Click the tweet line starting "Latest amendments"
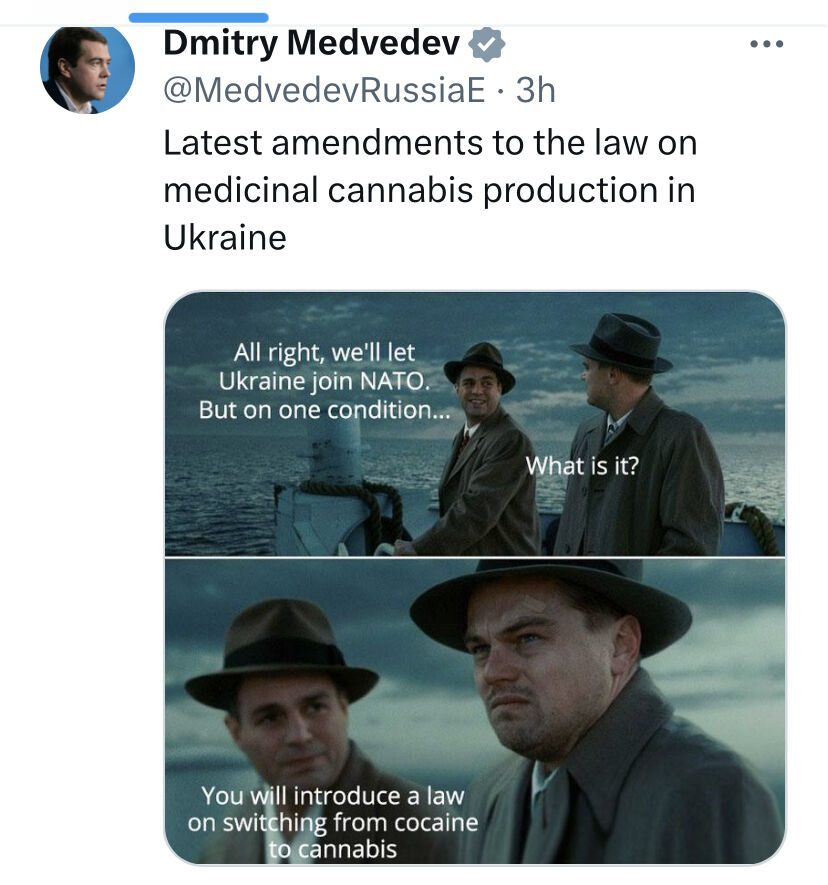 point(430,142)
